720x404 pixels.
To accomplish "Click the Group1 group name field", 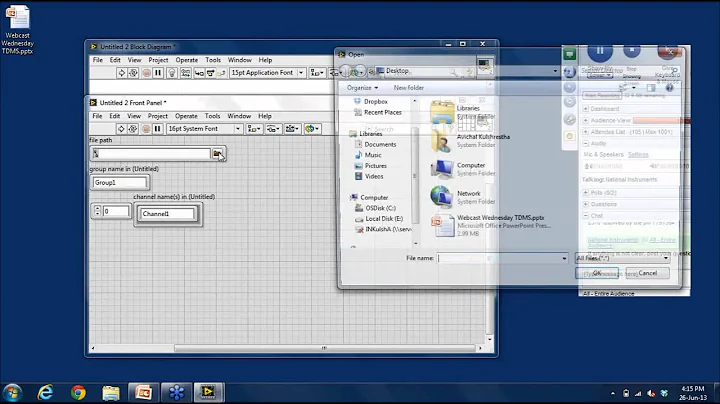I will coord(119,183).
